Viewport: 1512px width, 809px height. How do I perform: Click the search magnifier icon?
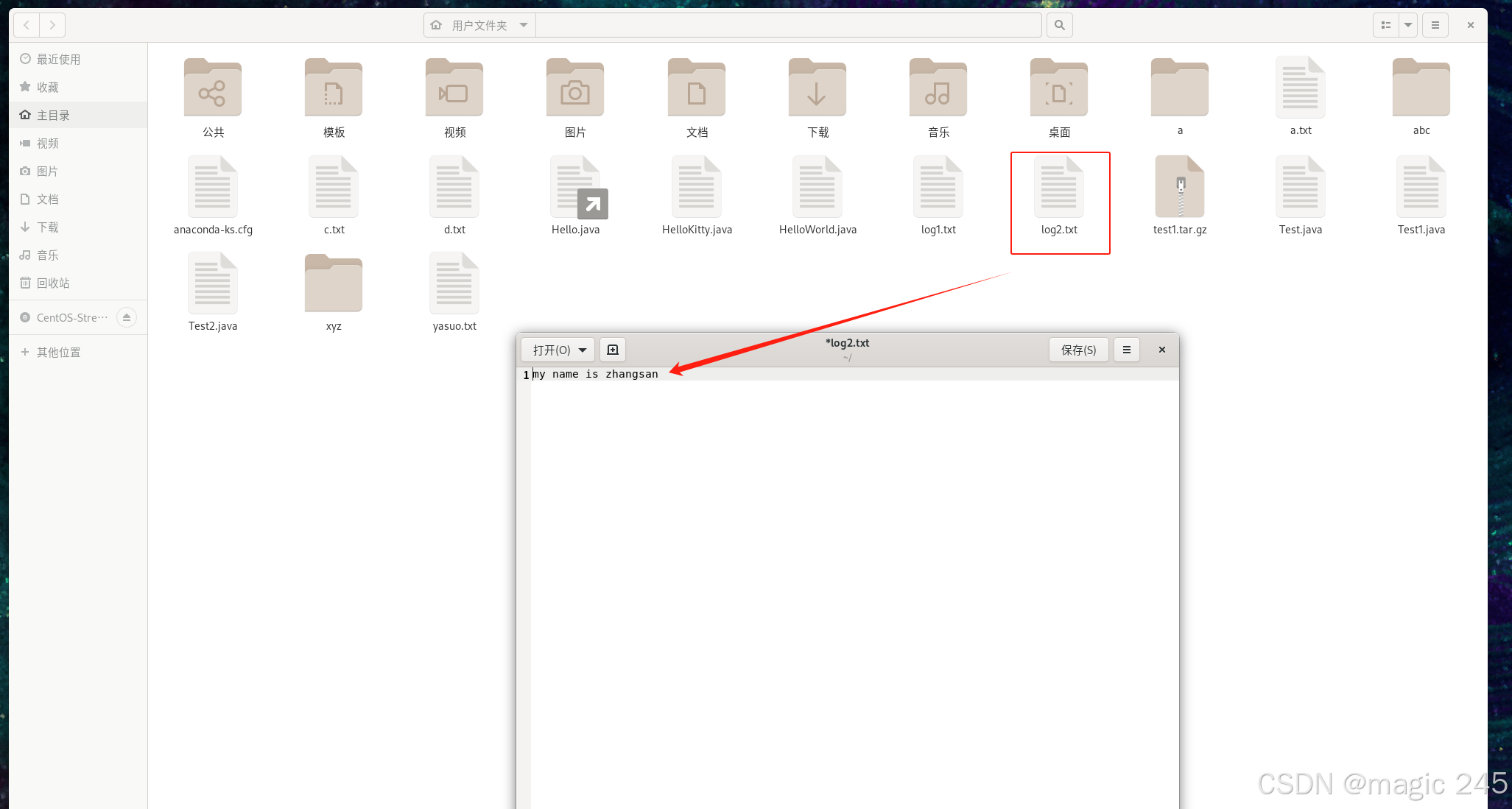click(1059, 25)
